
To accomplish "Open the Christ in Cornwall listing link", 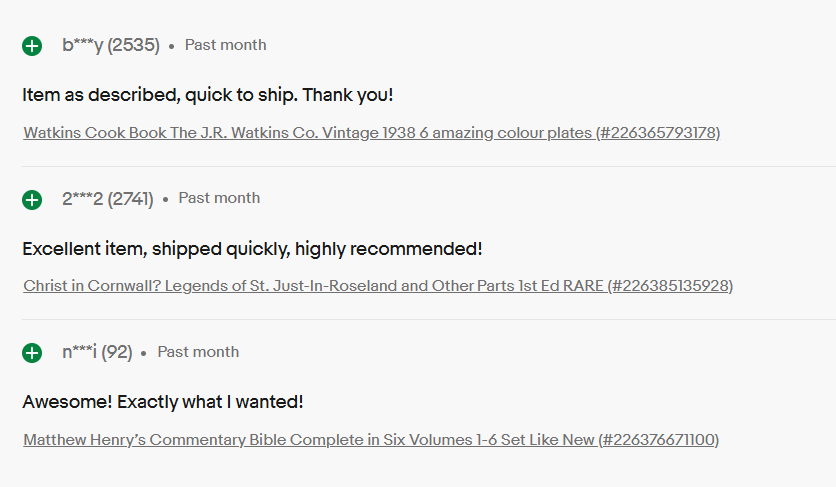I will click(x=314, y=286).
